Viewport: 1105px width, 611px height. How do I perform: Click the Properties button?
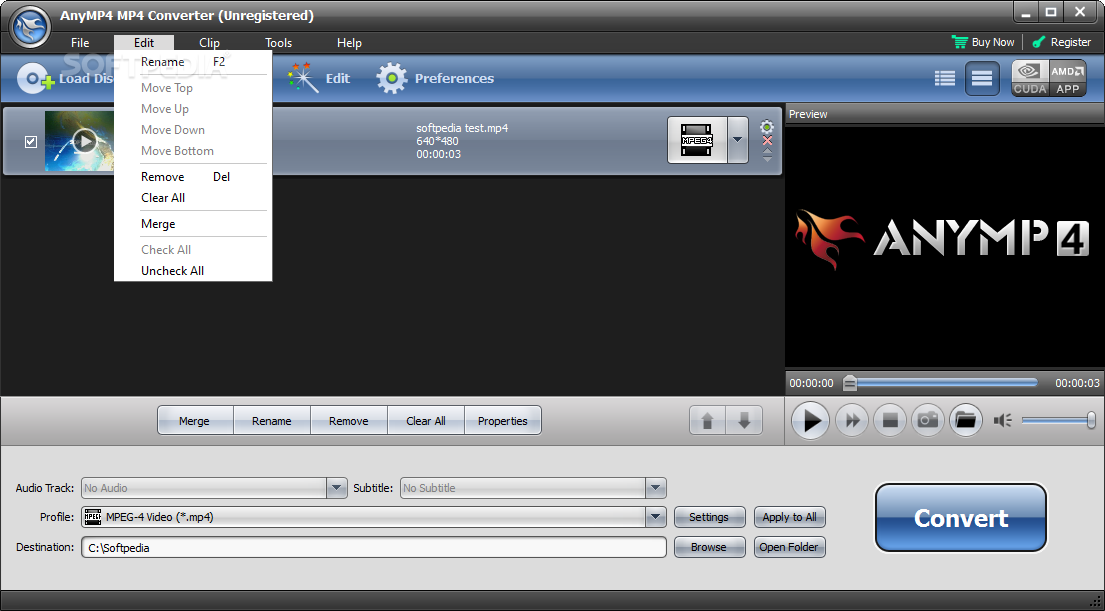coord(502,421)
